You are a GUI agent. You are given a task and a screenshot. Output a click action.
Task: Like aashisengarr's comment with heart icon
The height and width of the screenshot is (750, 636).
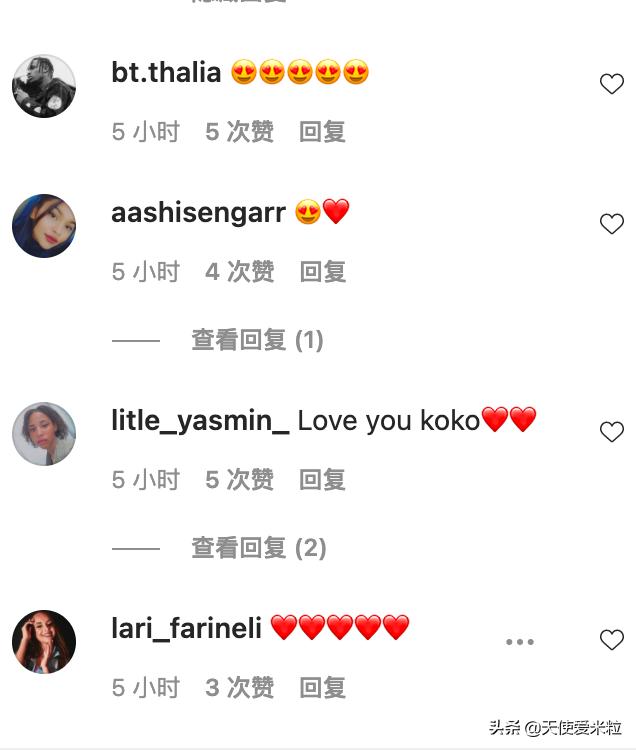612,224
